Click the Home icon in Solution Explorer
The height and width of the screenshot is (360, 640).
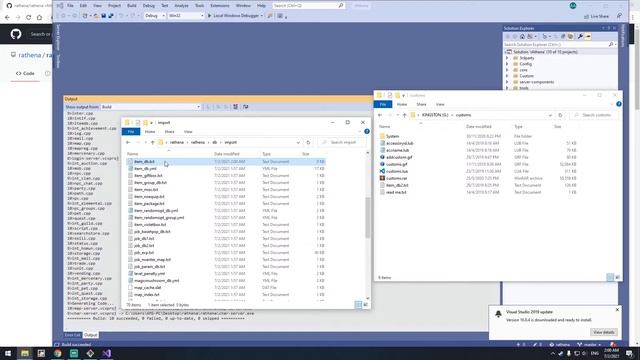coord(522,37)
